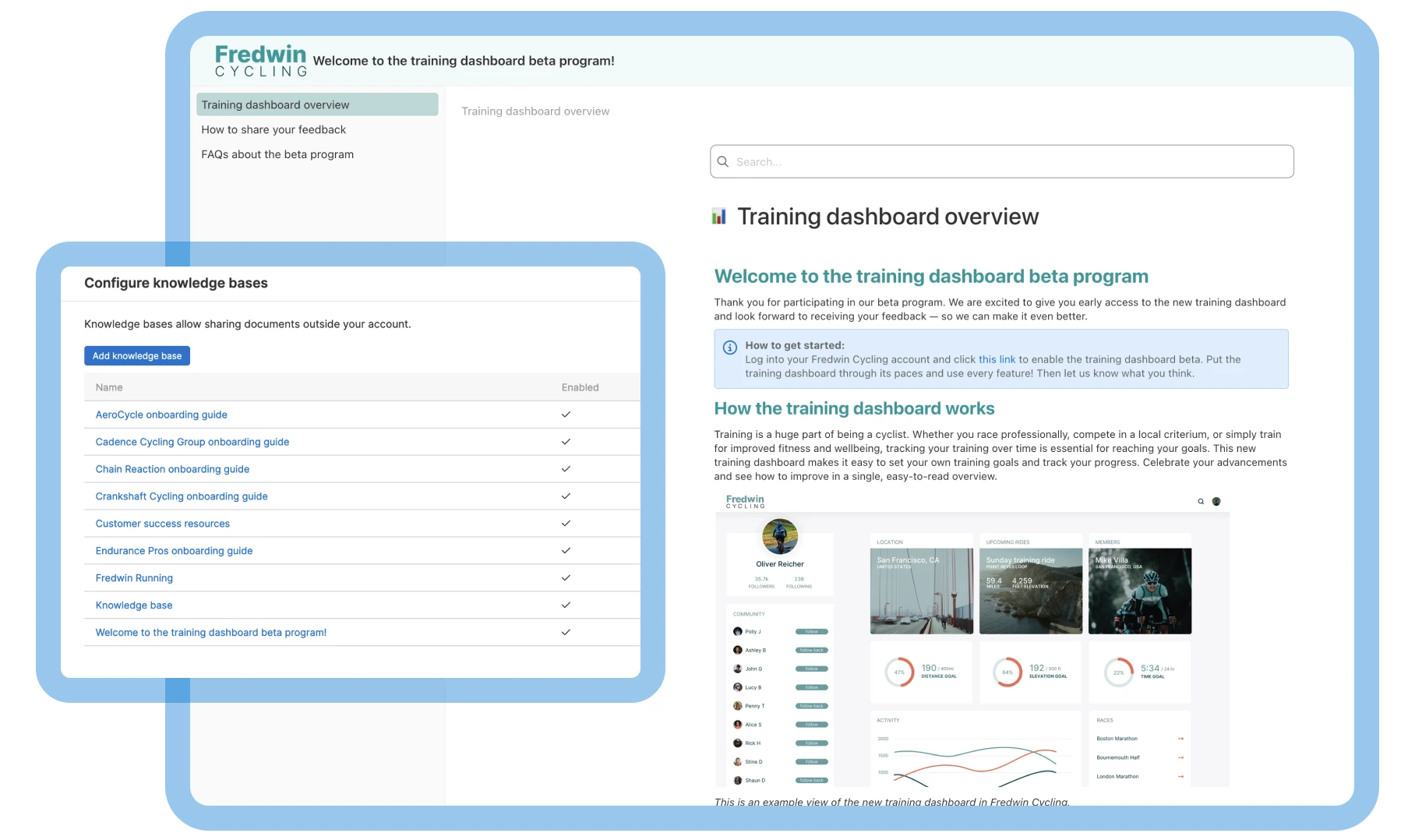This screenshot has width=1415, height=840.
Task: Click this link to enable the beta
Action: 997,359
